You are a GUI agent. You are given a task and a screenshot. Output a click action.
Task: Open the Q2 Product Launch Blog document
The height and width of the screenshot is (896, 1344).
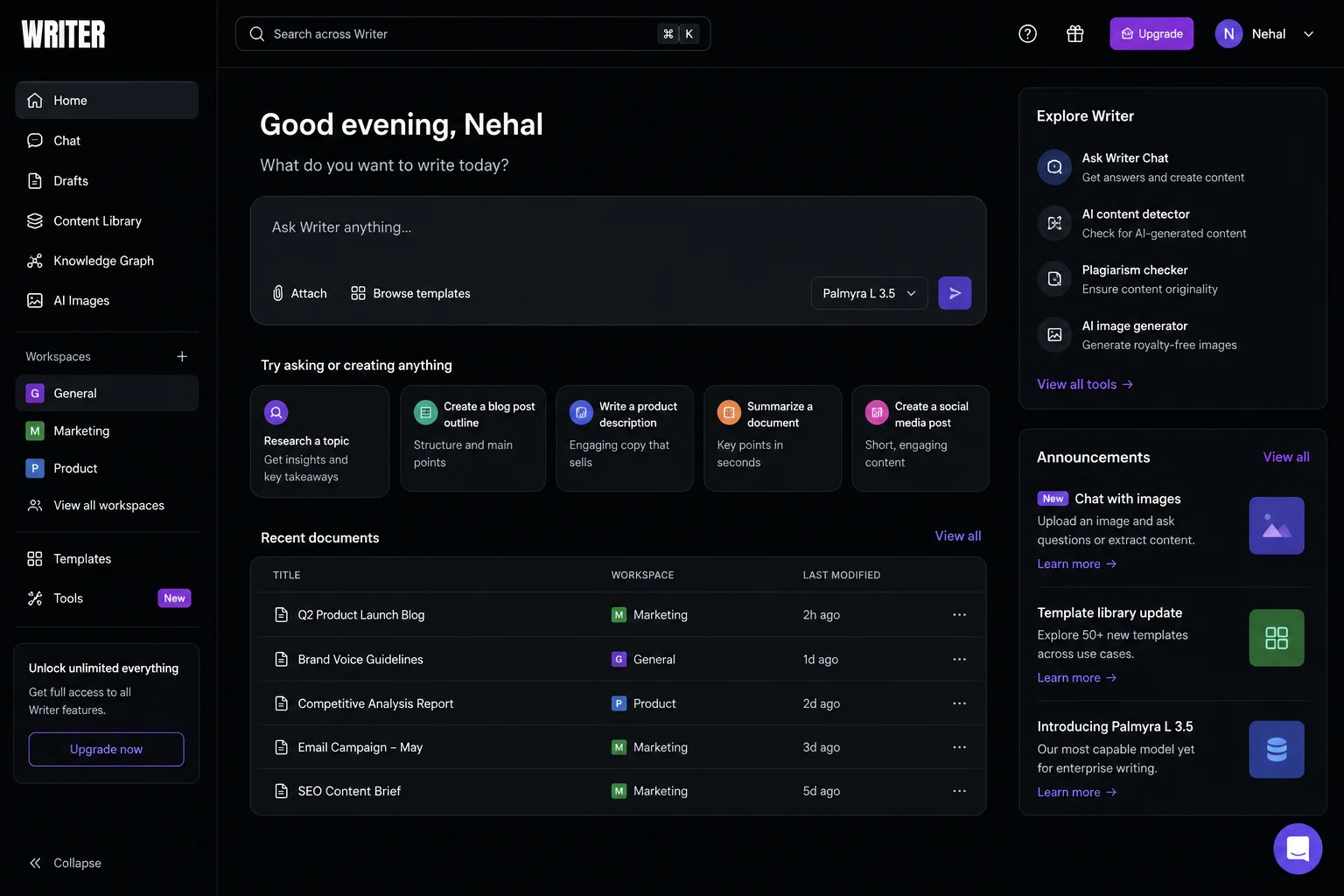click(x=360, y=615)
